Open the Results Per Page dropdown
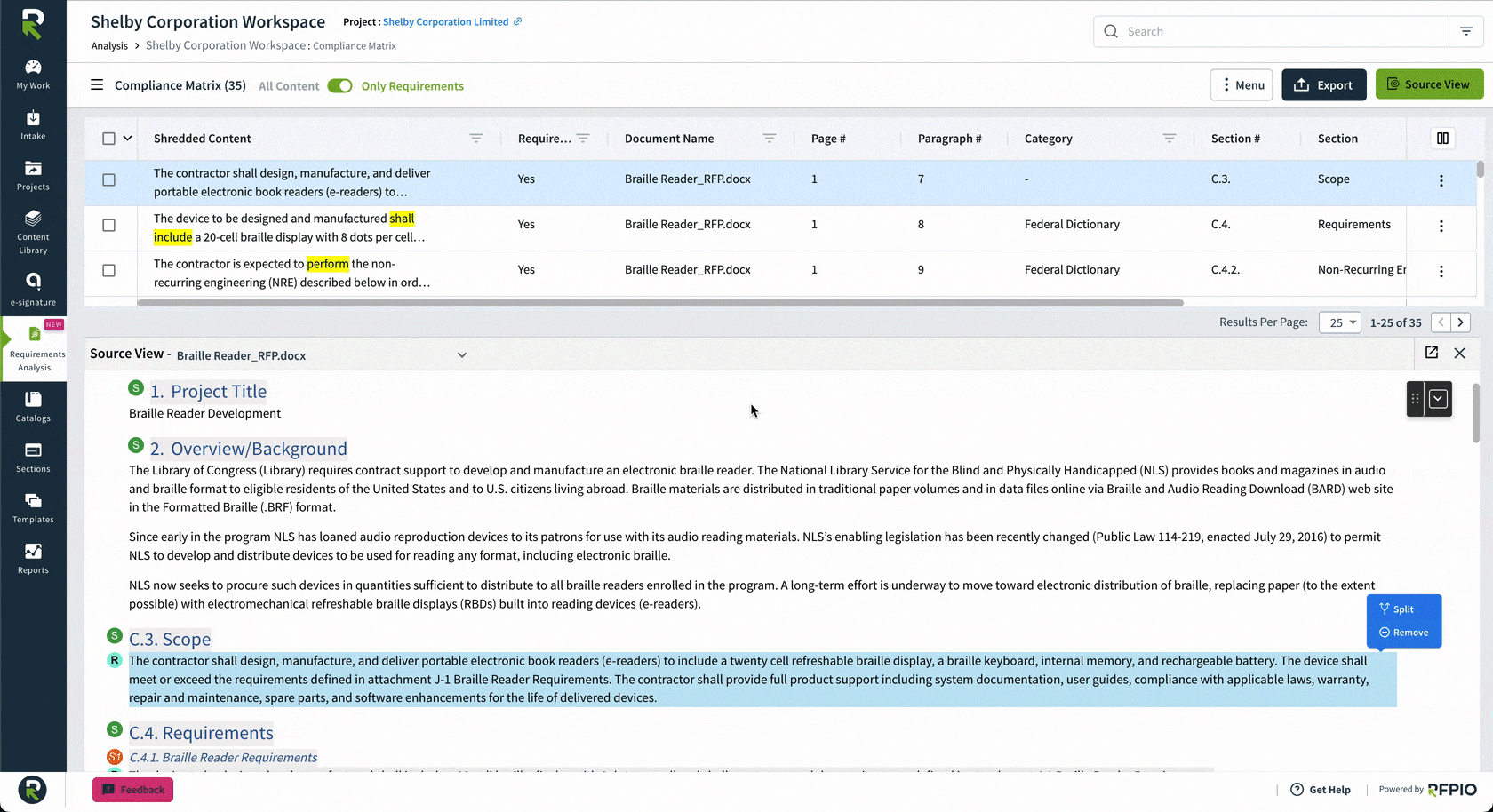Viewport: 1493px width, 812px height. pyautogui.click(x=1339, y=322)
